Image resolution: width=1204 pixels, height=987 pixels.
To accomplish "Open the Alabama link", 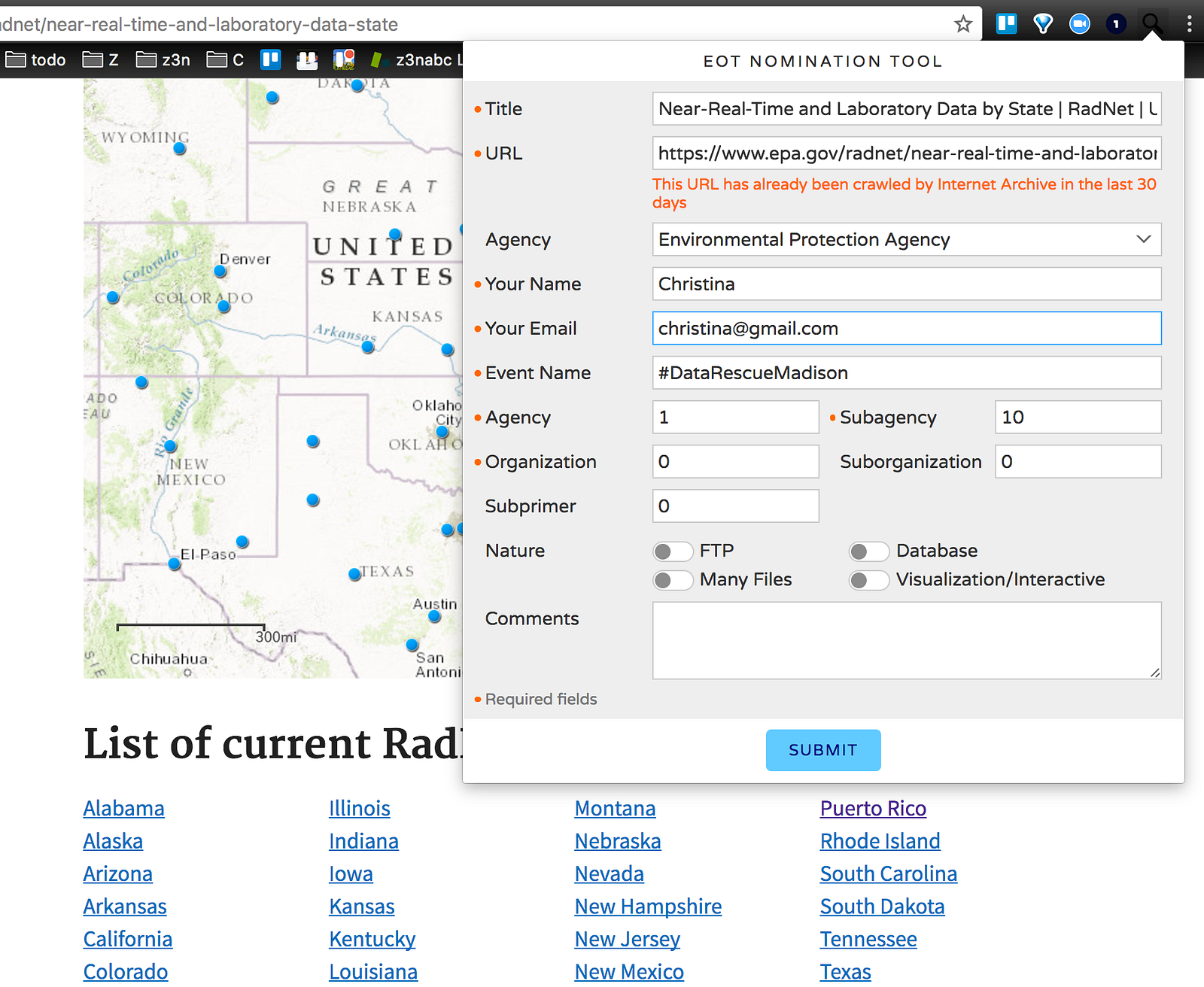I will [x=124, y=809].
